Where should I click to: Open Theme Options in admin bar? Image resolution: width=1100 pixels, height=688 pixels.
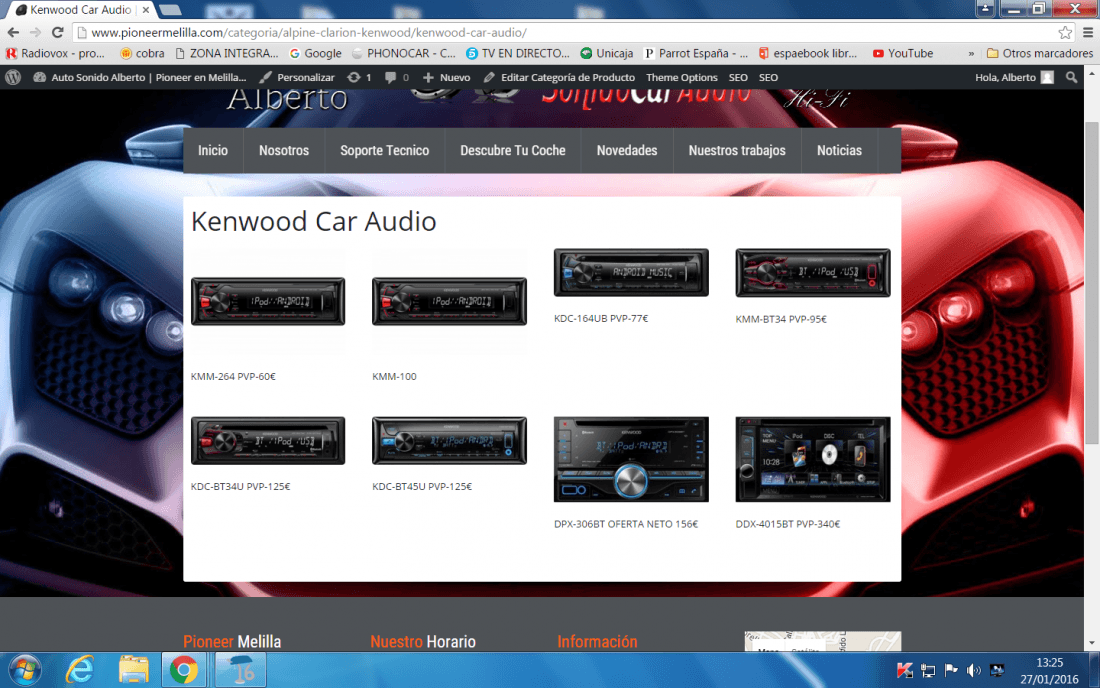[682, 77]
